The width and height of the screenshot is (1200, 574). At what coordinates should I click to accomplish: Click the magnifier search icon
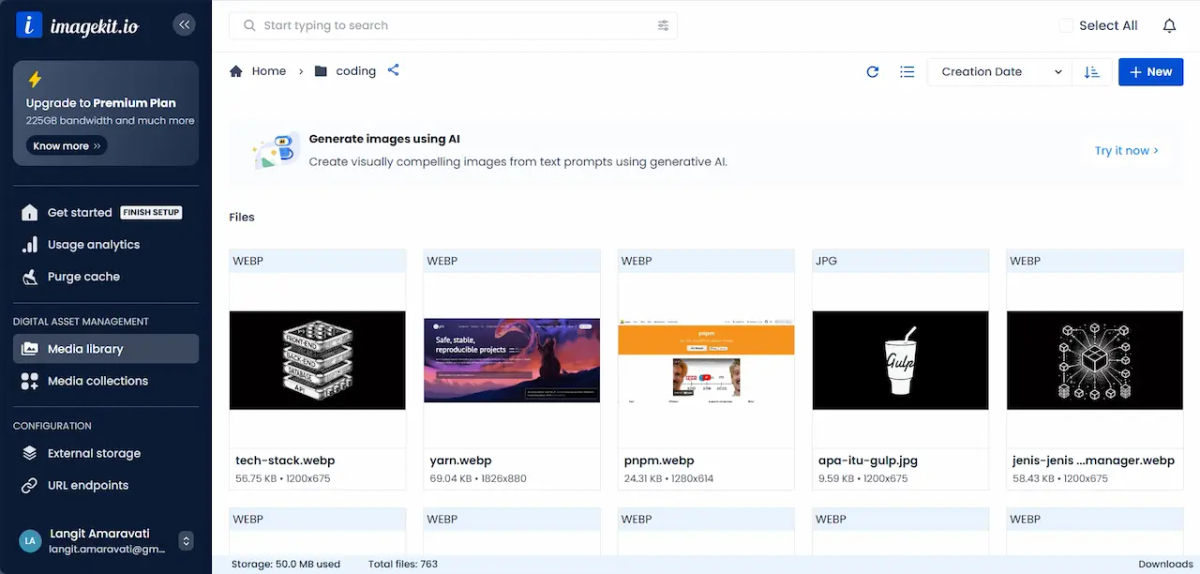click(x=250, y=25)
